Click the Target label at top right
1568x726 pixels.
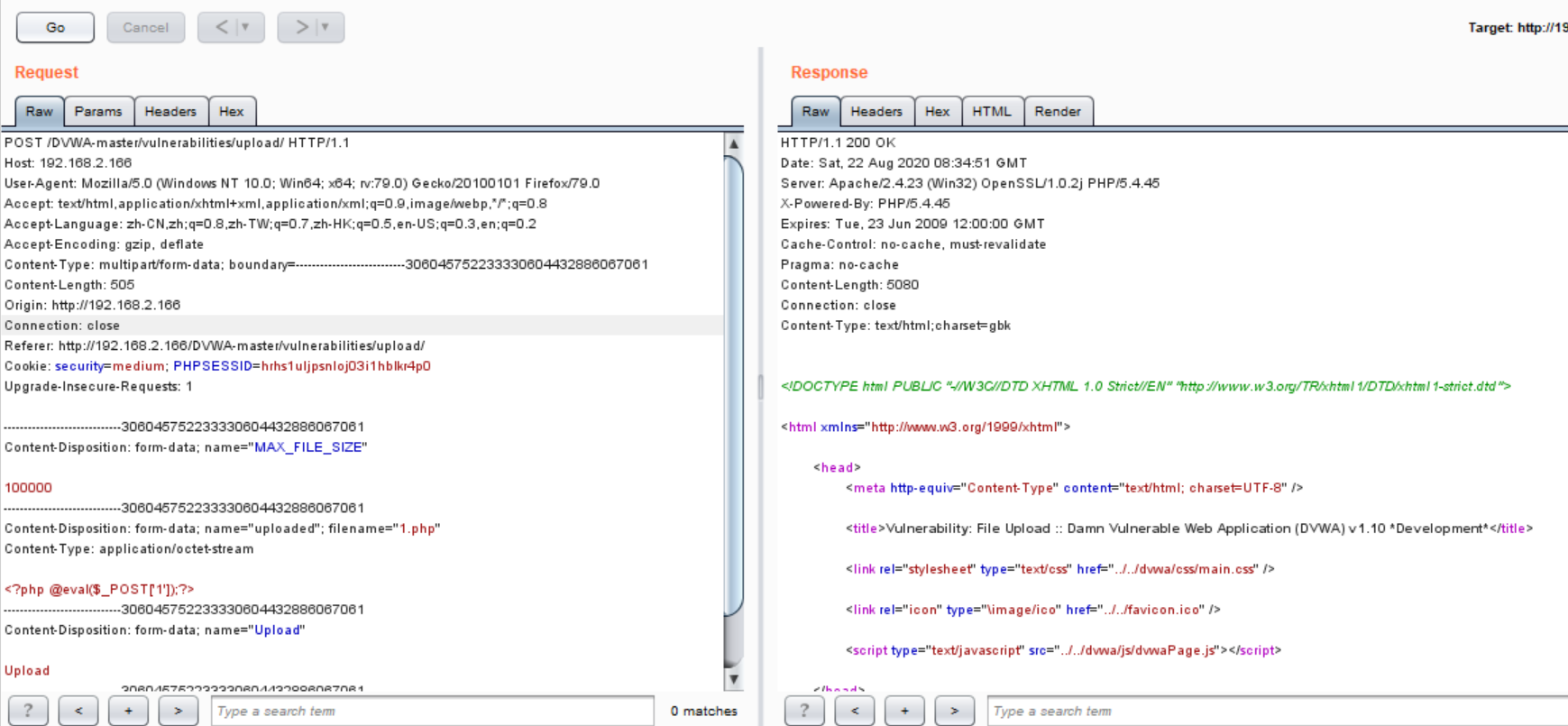coord(1518,28)
